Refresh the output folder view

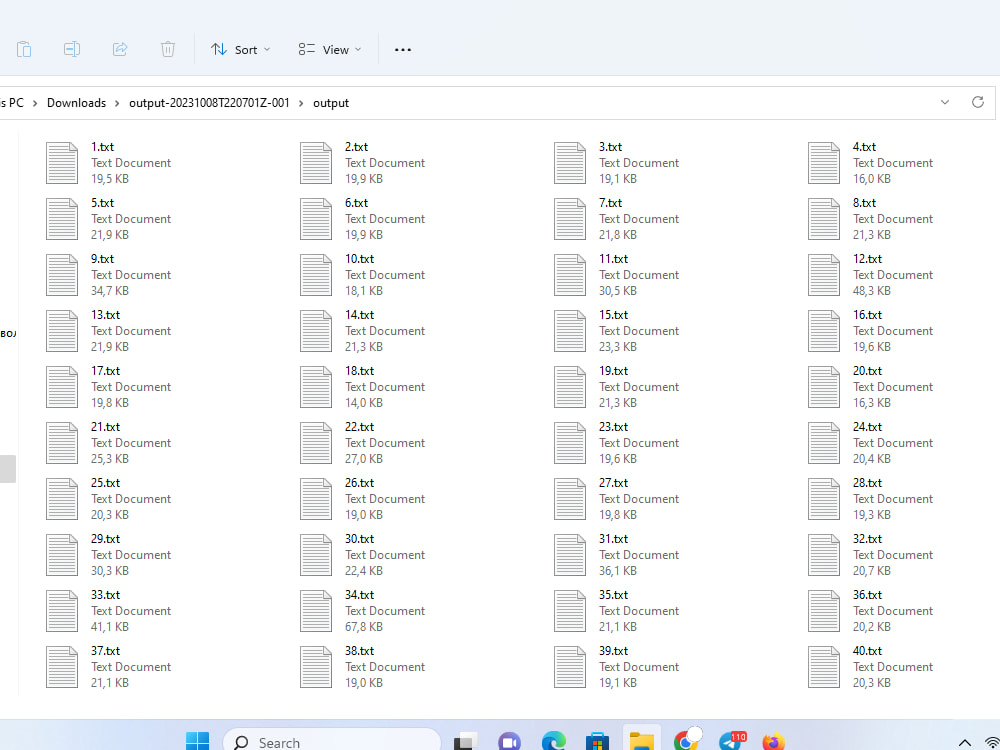pyautogui.click(x=978, y=102)
